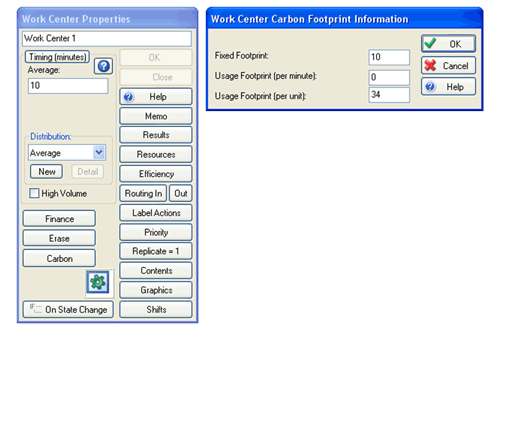Click Help button in Work Center Properties
The height and width of the screenshot is (443, 505).
pyautogui.click(x=156, y=97)
